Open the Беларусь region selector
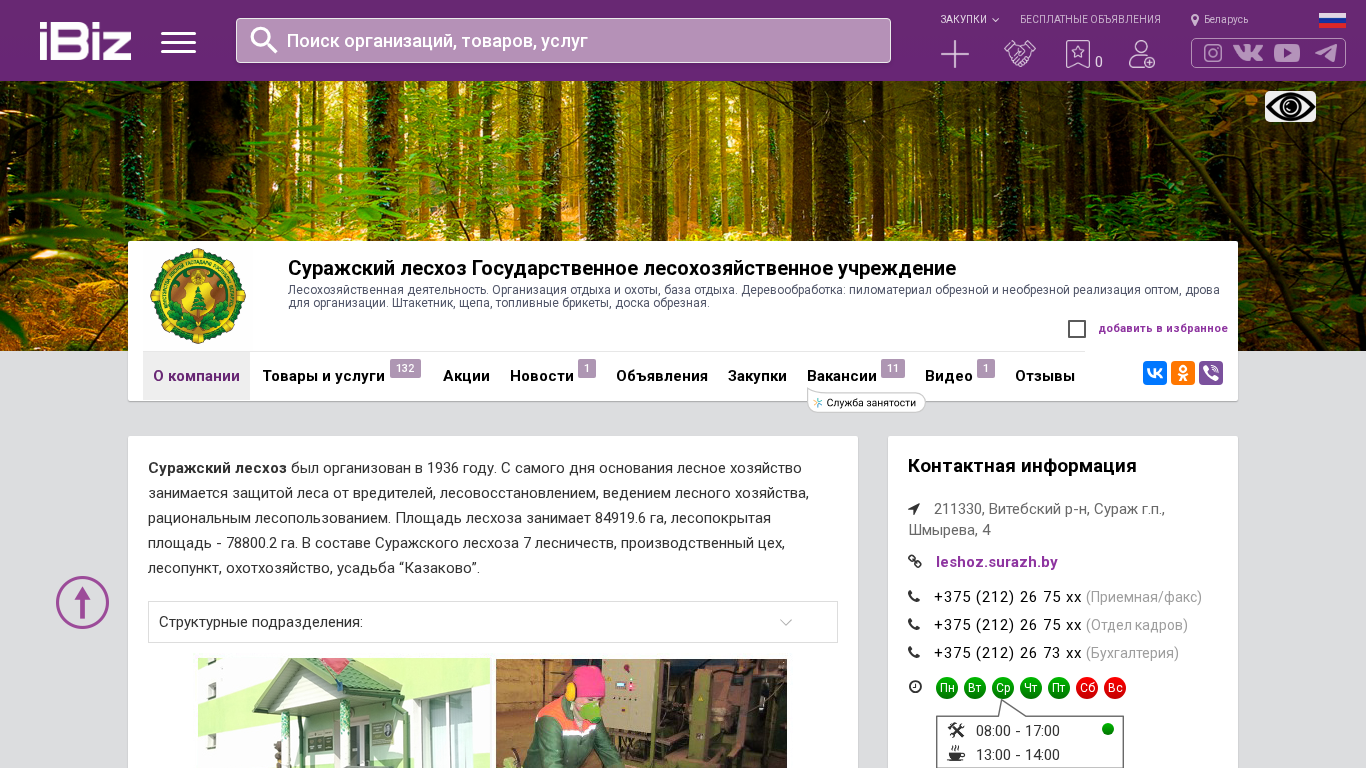This screenshot has width=1366, height=768. tap(1220, 20)
